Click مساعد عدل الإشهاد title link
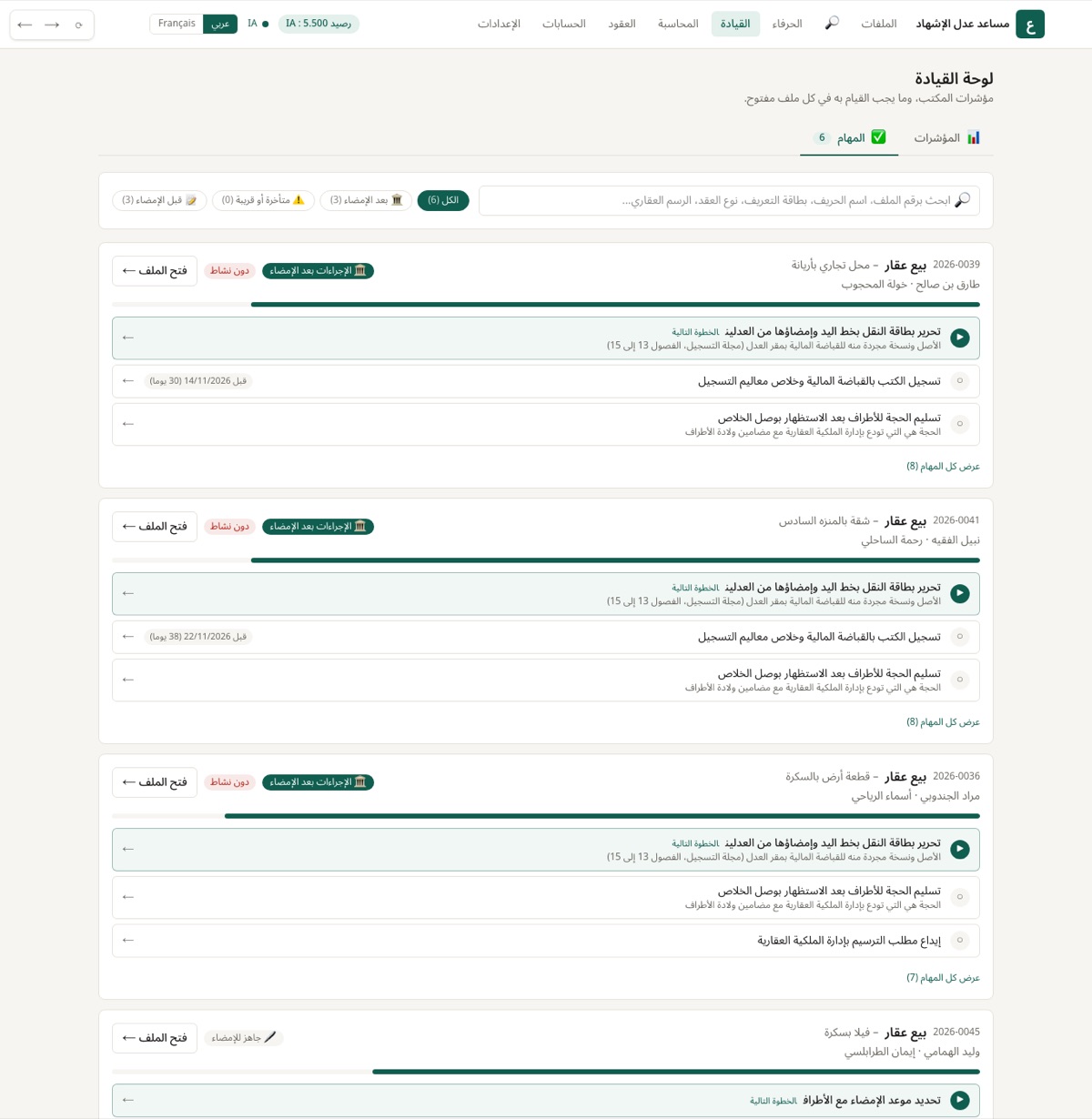The width and height of the screenshot is (1092, 1119). [x=962, y=25]
